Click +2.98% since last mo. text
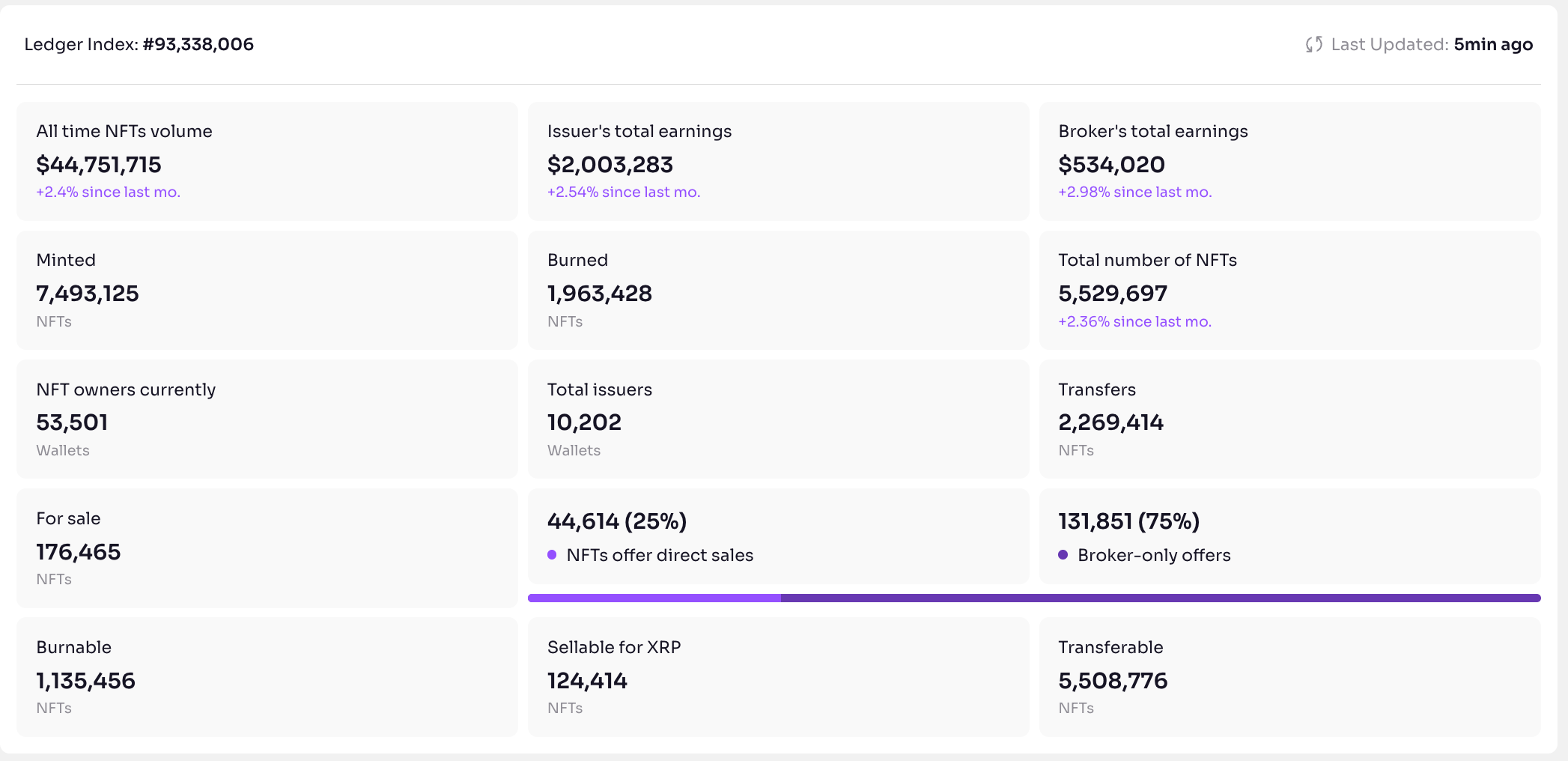The image size is (1568, 761). point(1135,192)
